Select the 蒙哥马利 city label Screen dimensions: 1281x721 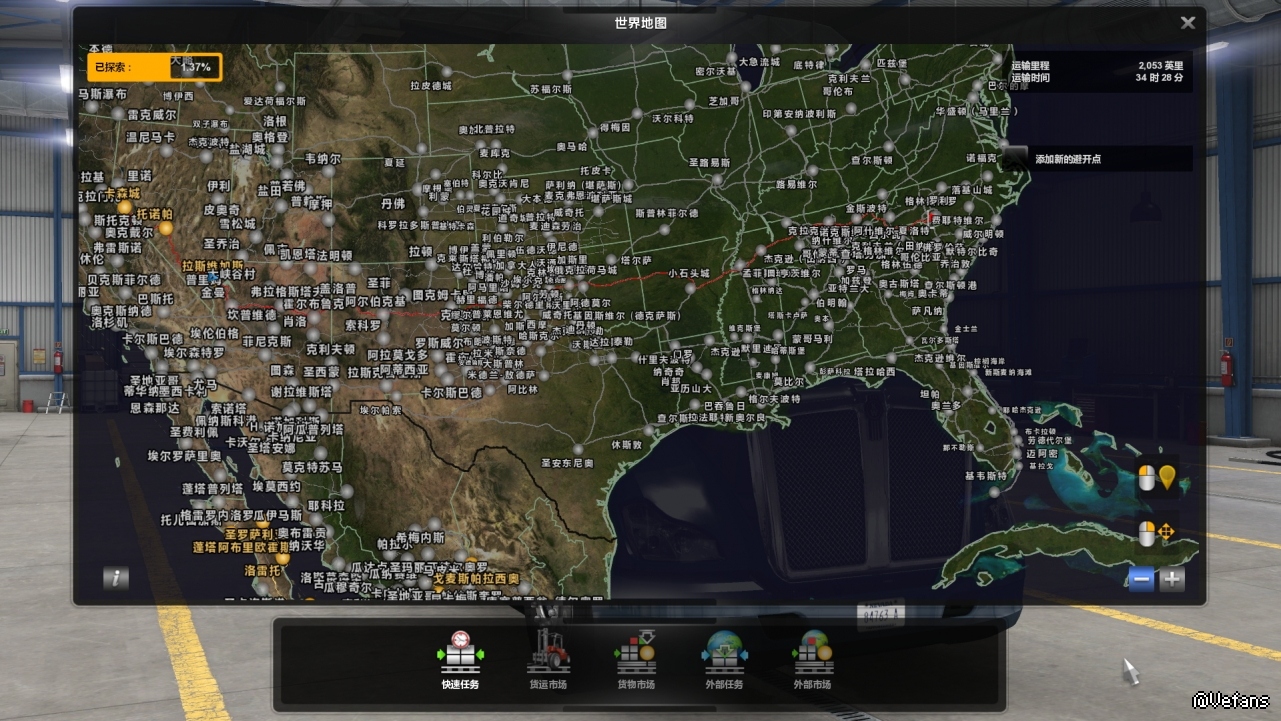813,339
